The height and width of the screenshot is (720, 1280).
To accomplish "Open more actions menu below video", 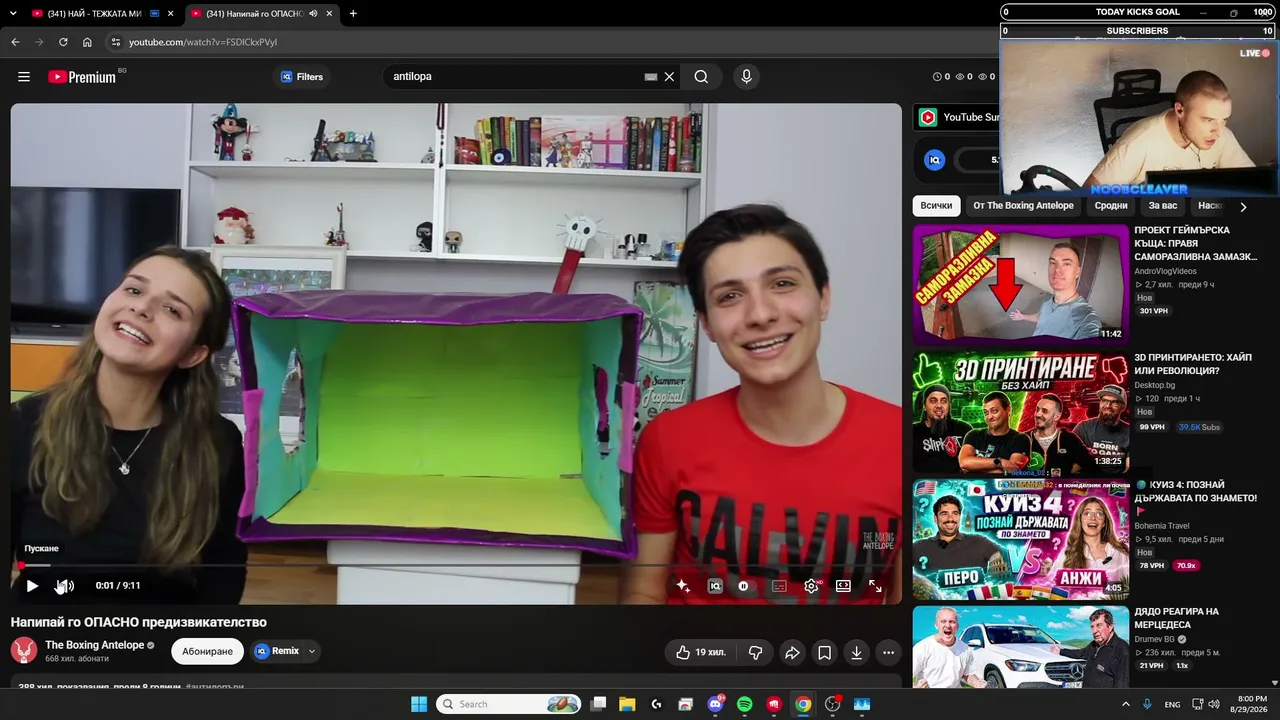I will pyautogui.click(x=888, y=653).
